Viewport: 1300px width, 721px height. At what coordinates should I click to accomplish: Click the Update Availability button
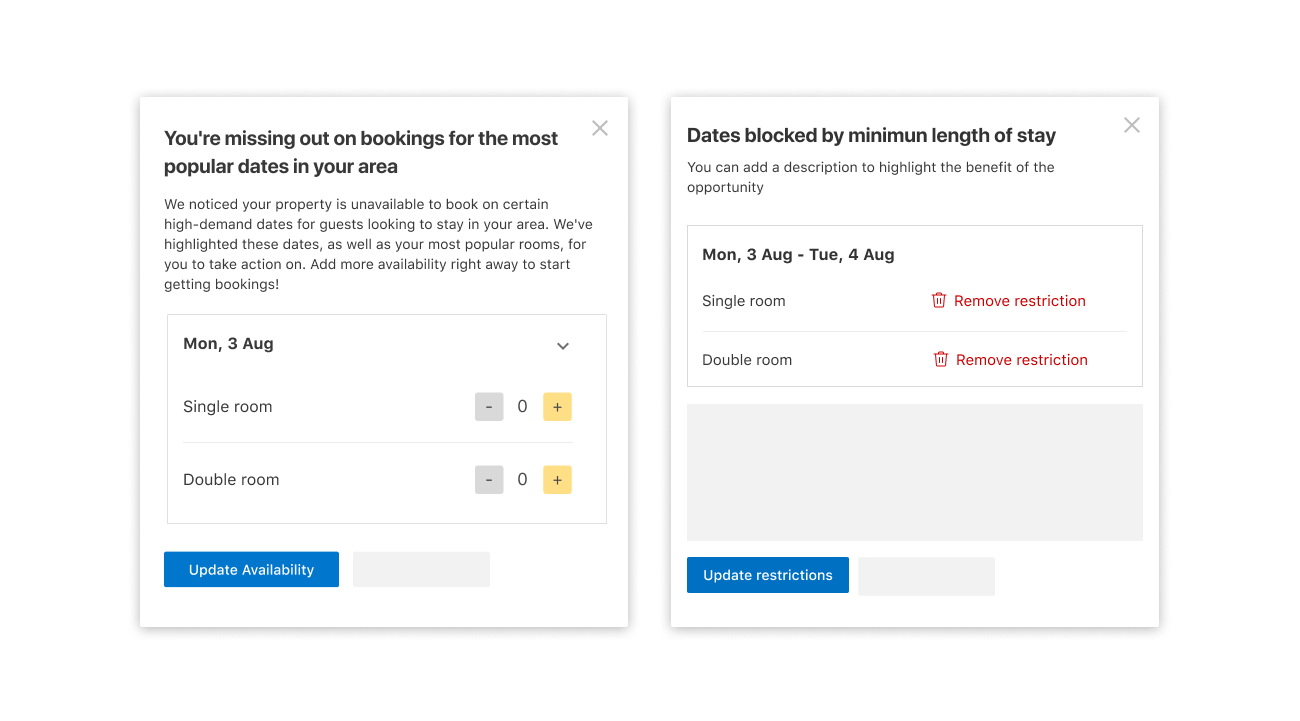point(251,570)
